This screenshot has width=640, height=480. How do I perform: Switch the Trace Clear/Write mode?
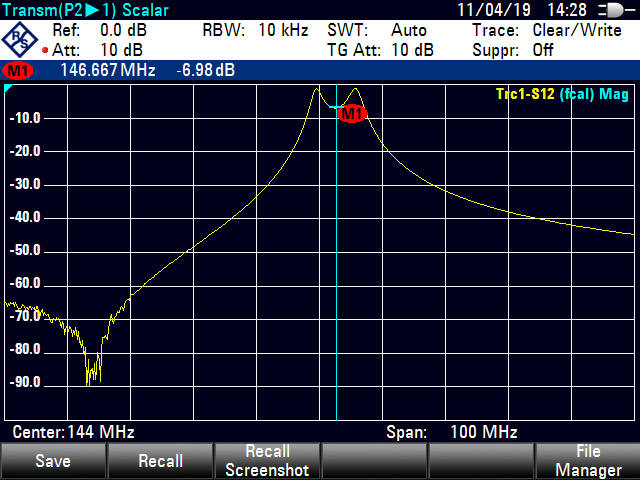point(546,30)
